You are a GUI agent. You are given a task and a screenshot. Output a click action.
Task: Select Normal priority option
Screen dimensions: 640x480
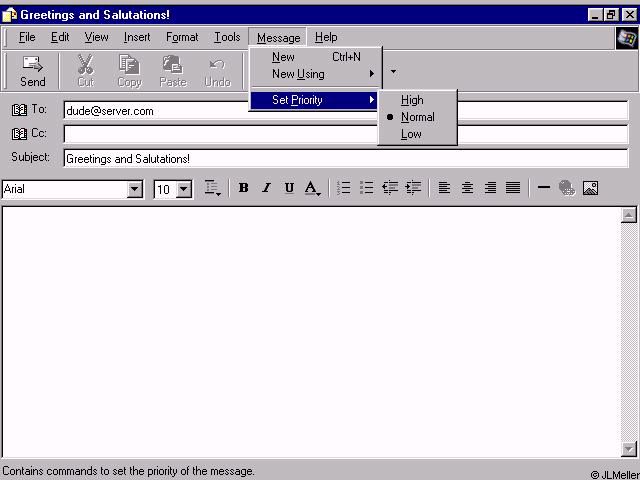(x=417, y=117)
